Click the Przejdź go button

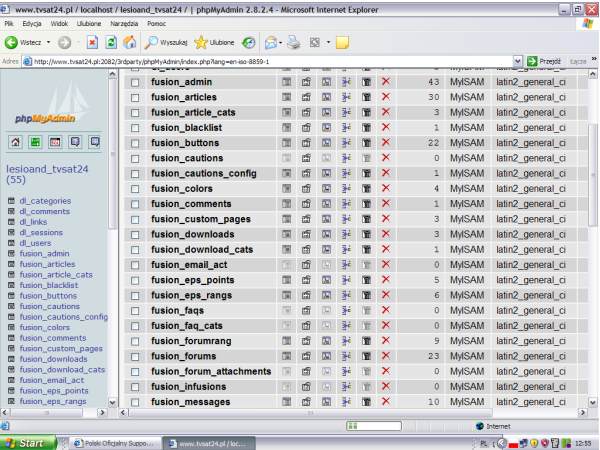[544, 61]
